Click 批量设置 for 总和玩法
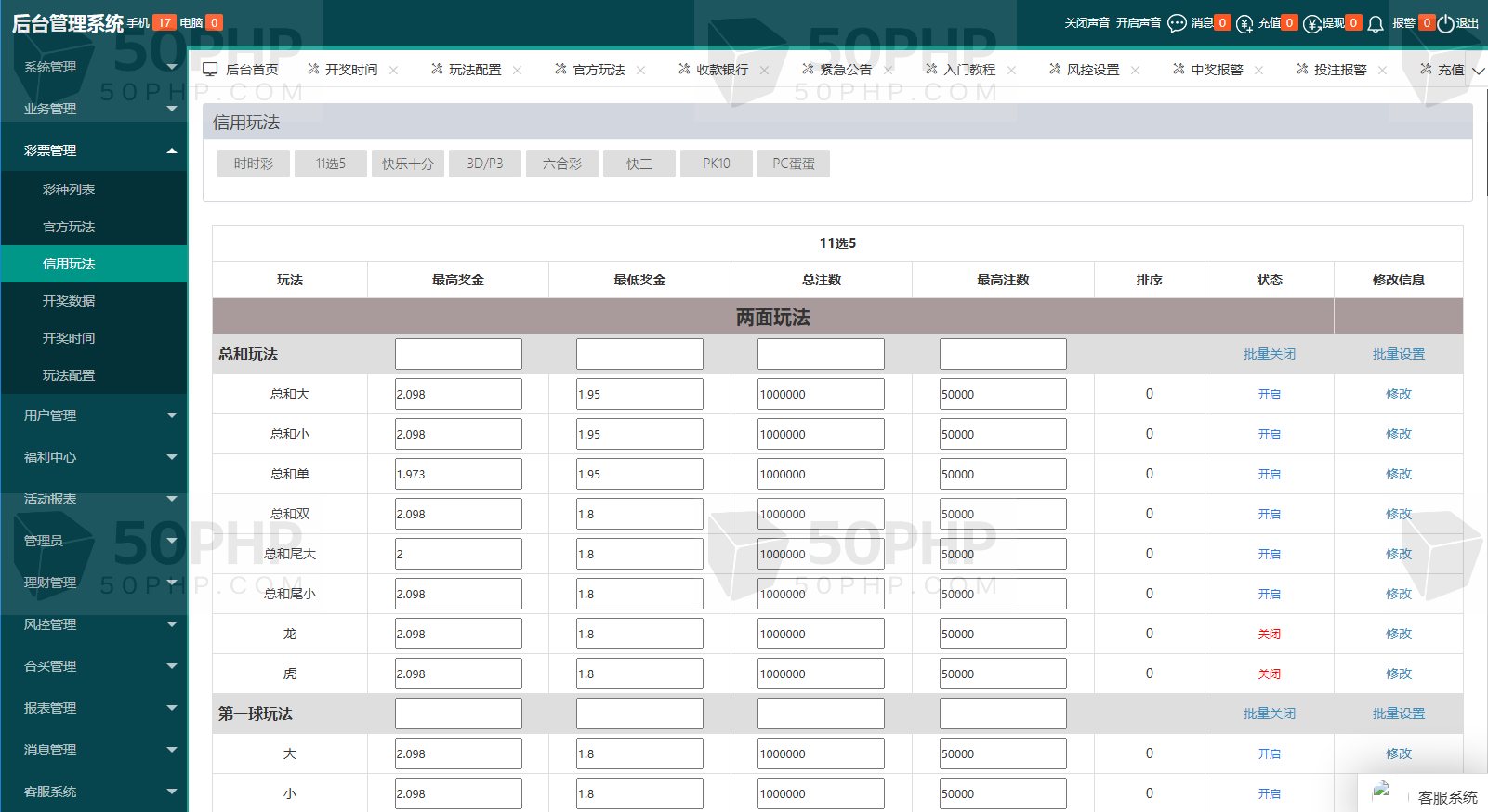The width and height of the screenshot is (1488, 812). point(1398,354)
